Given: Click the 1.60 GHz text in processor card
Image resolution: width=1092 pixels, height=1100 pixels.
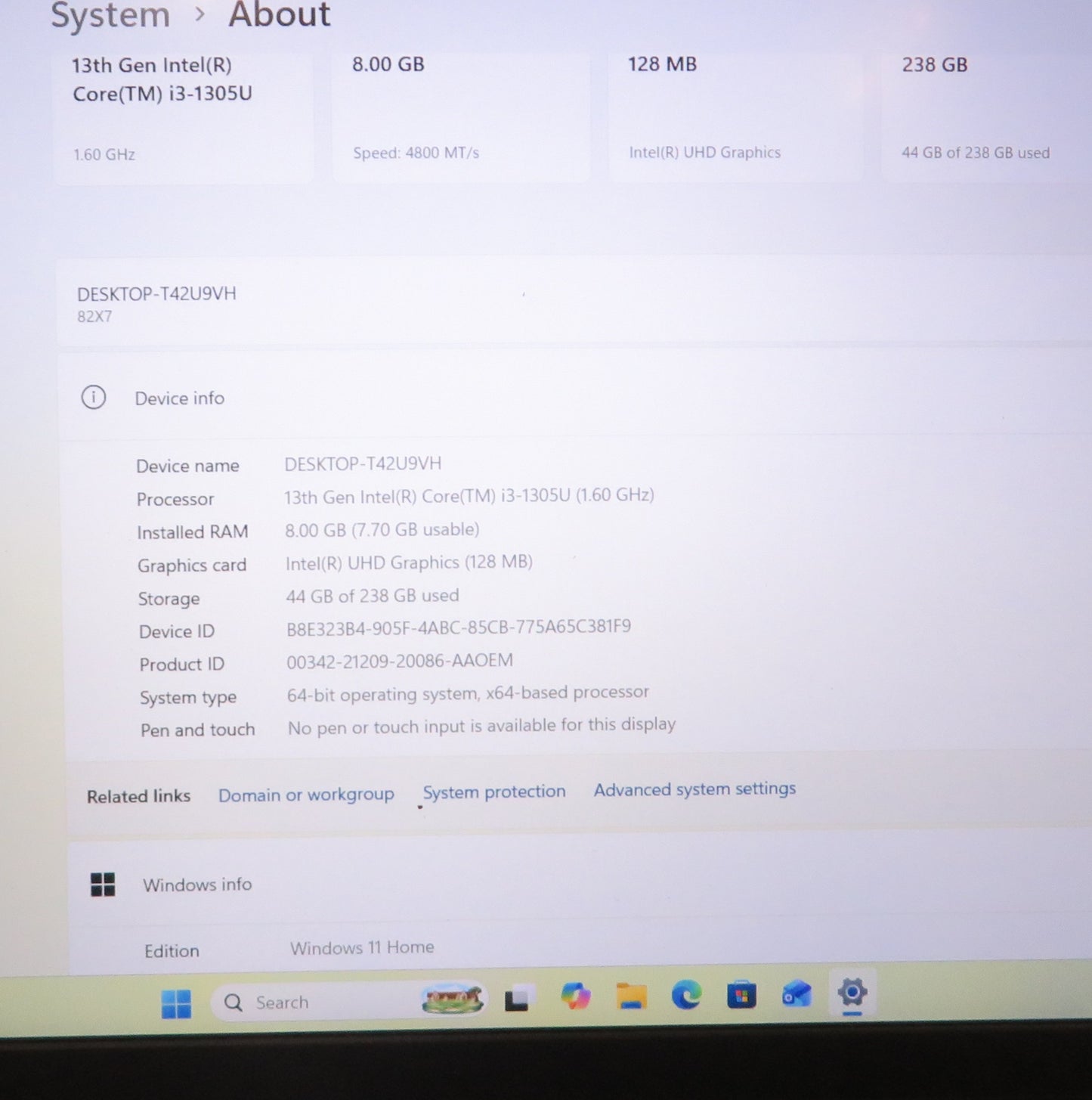Looking at the screenshot, I should tap(104, 154).
